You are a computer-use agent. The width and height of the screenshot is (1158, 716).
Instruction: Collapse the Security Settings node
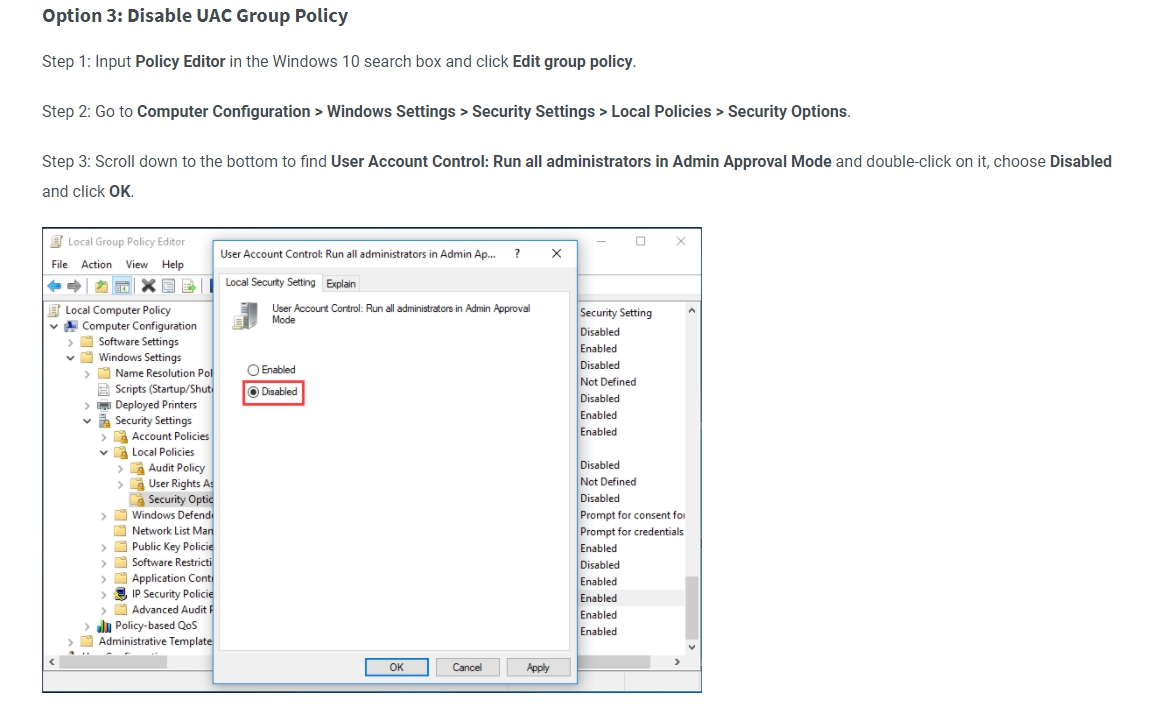(87, 421)
